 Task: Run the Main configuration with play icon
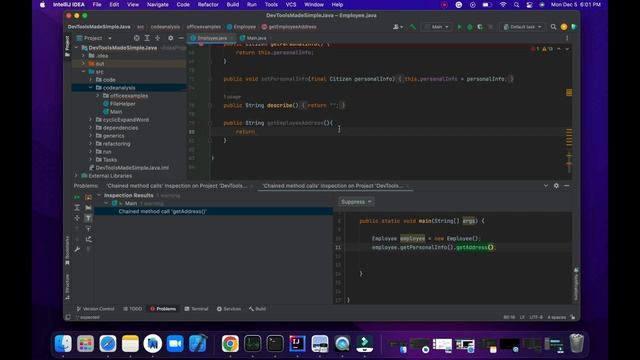coord(459,27)
